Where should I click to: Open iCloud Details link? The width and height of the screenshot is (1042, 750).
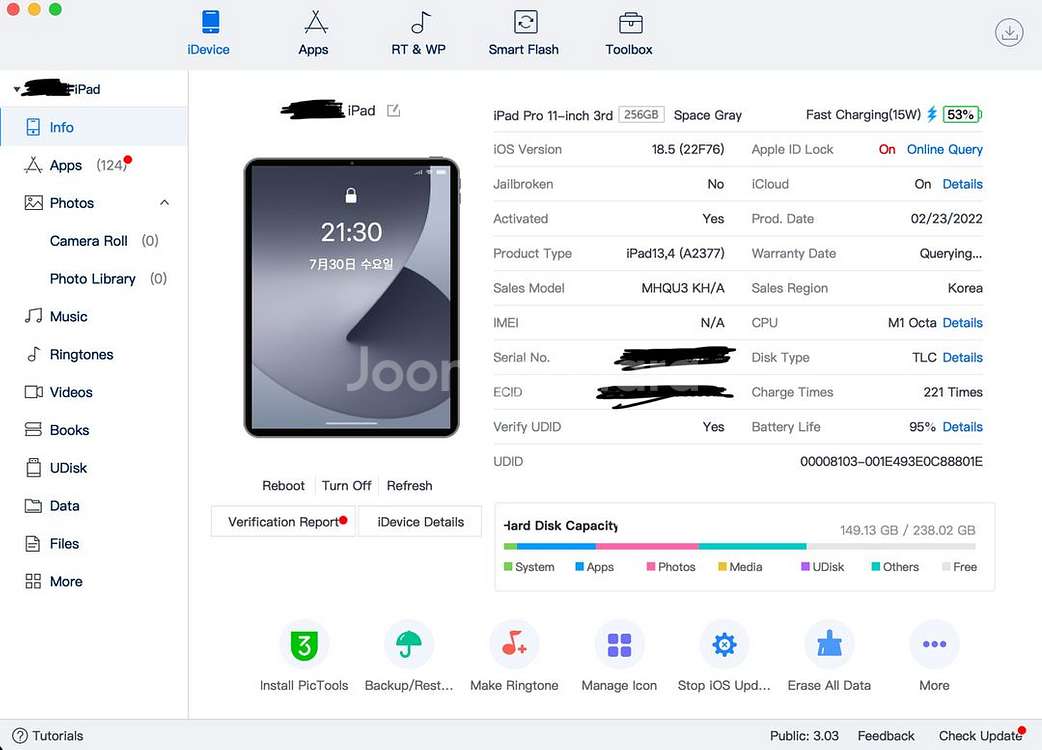coord(962,184)
